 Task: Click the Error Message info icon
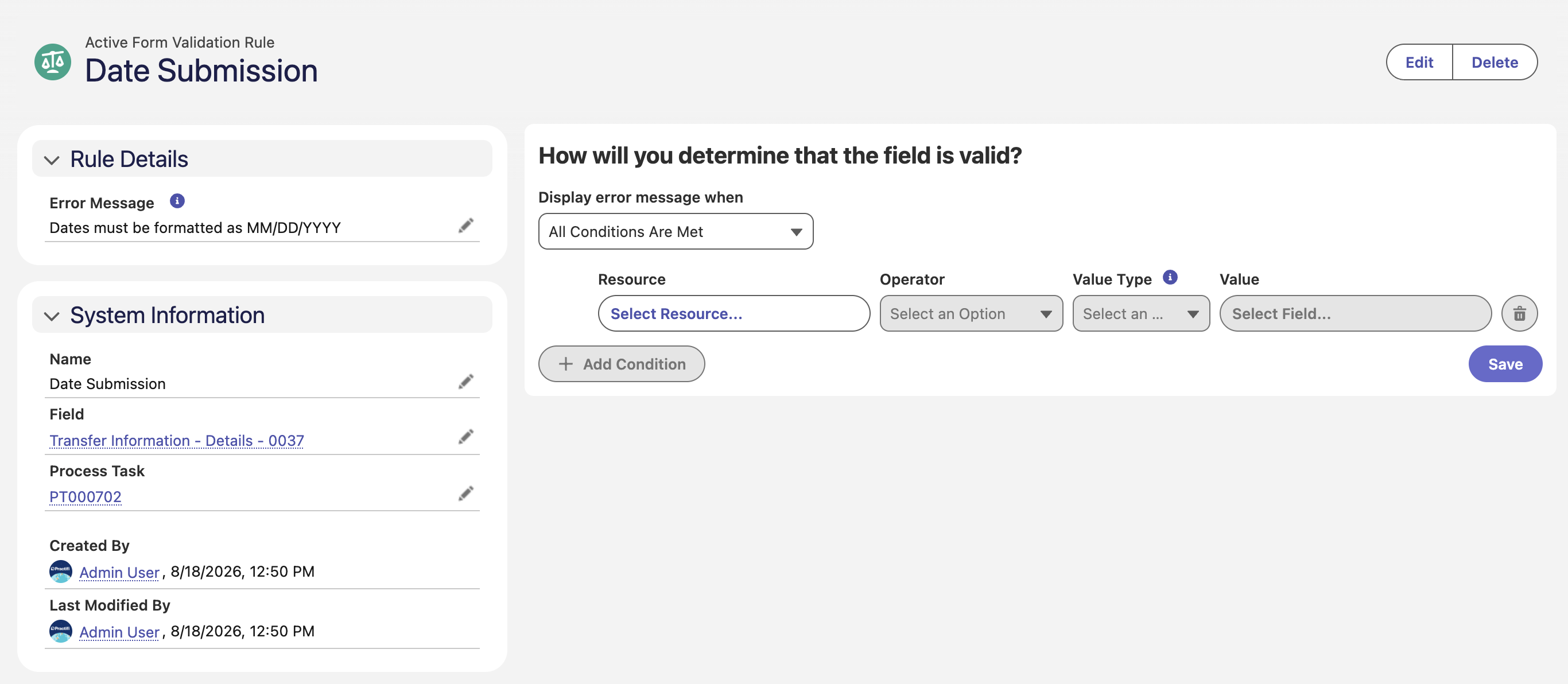point(177,201)
